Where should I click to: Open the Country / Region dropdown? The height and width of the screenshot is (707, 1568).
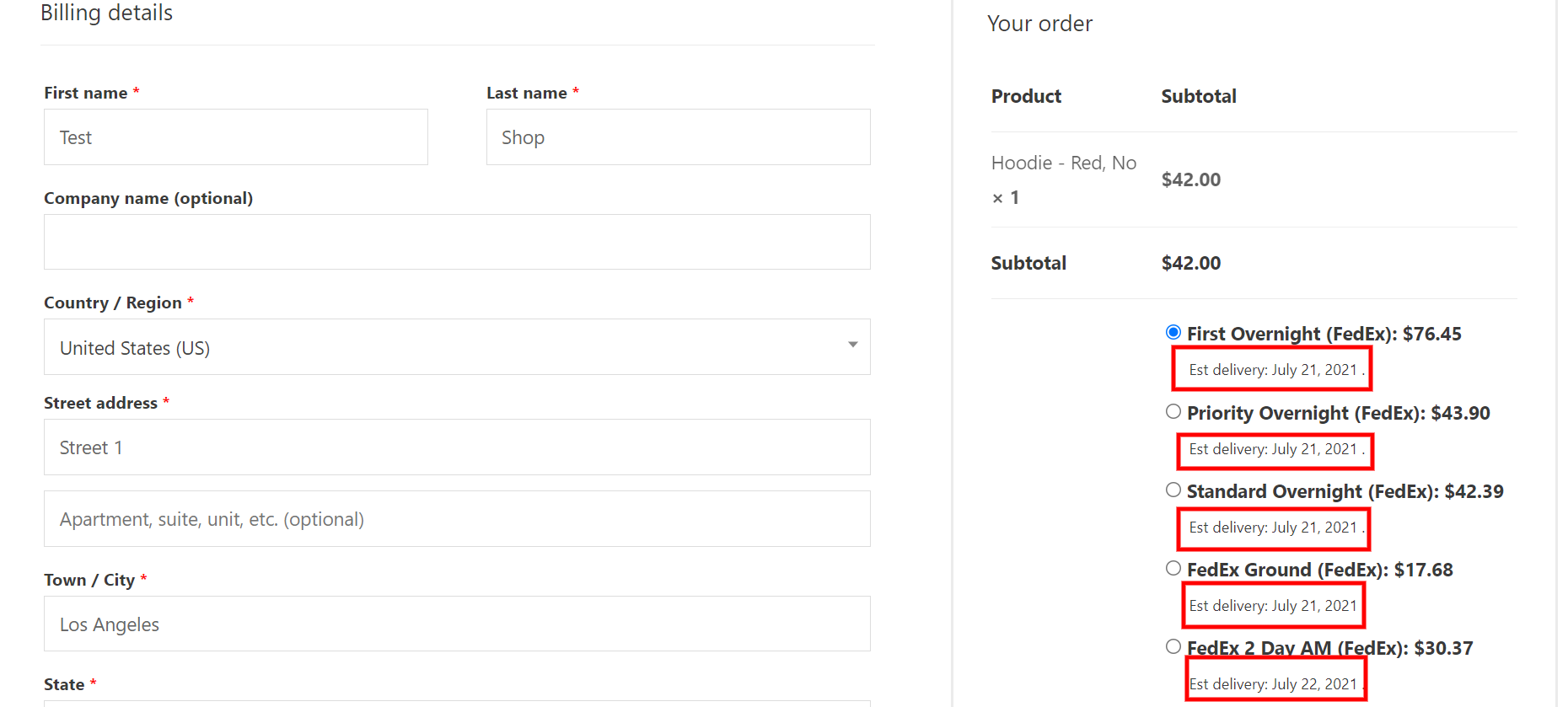coord(456,347)
